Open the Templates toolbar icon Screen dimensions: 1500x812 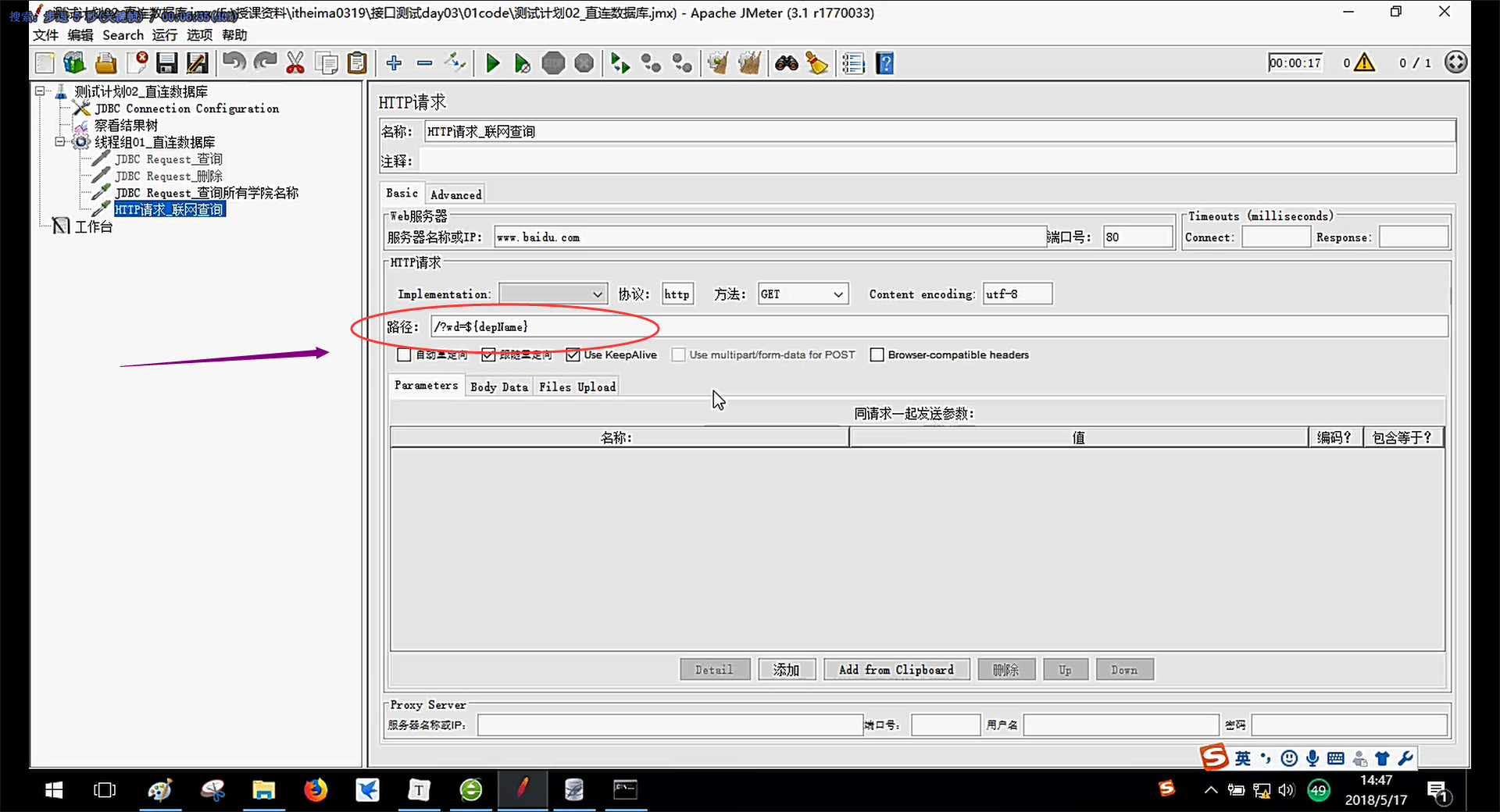[x=74, y=63]
